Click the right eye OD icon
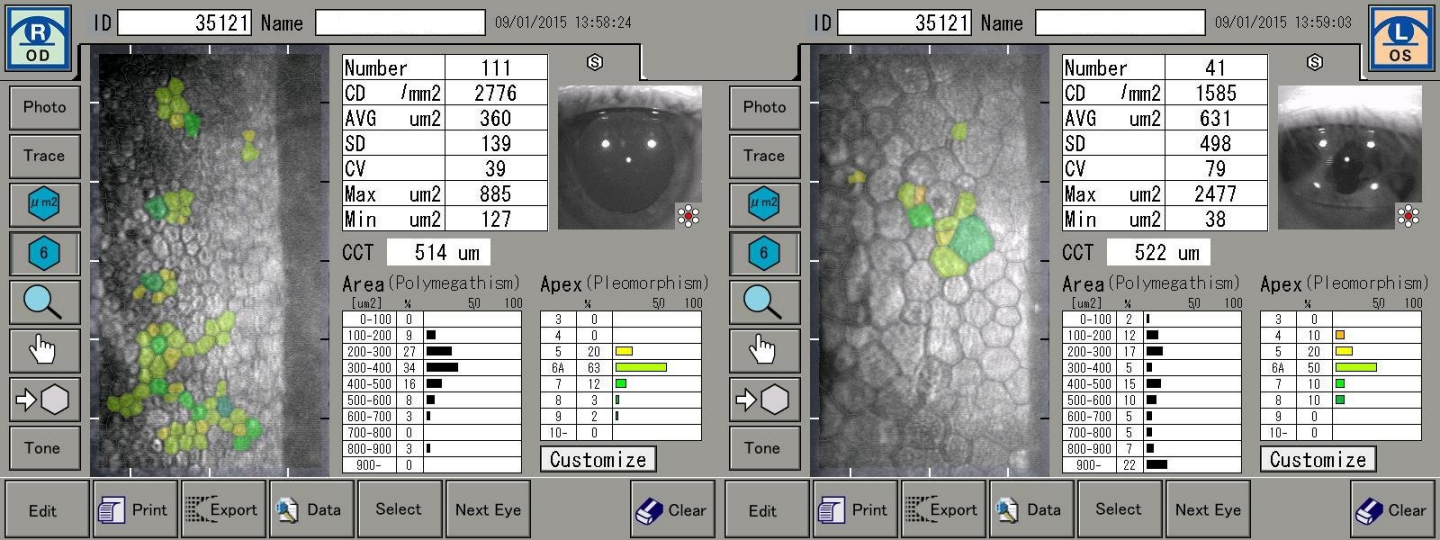Image resolution: width=1440 pixels, height=540 pixels. pyautogui.click(x=38, y=38)
